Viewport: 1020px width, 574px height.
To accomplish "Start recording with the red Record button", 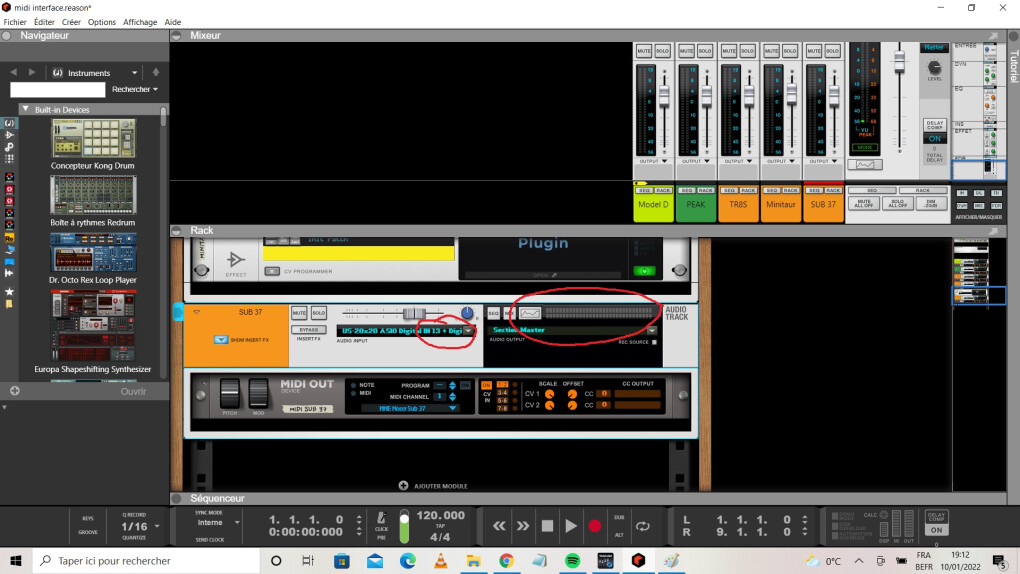I will (x=595, y=526).
